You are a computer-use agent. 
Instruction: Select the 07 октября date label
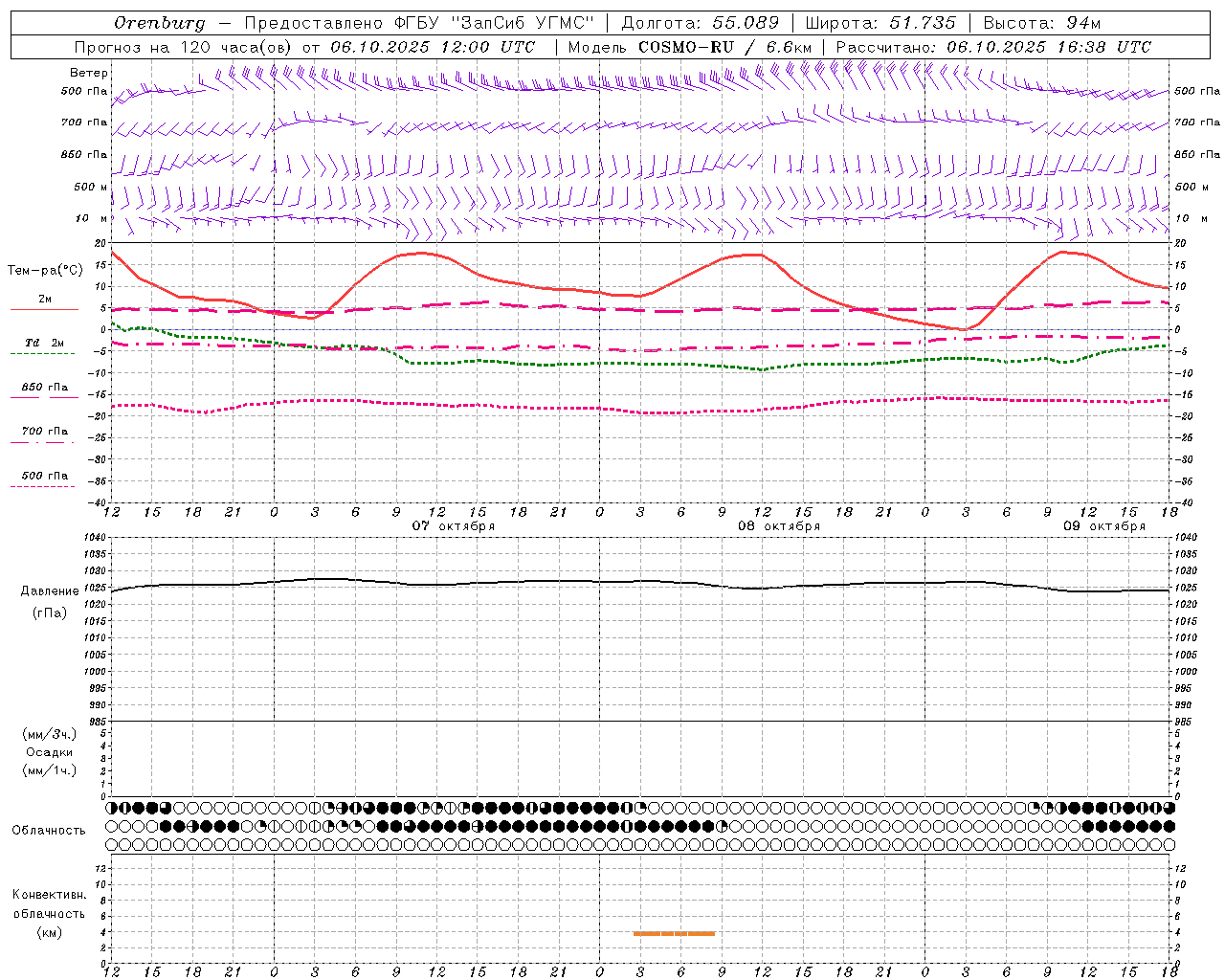pyautogui.click(x=454, y=526)
